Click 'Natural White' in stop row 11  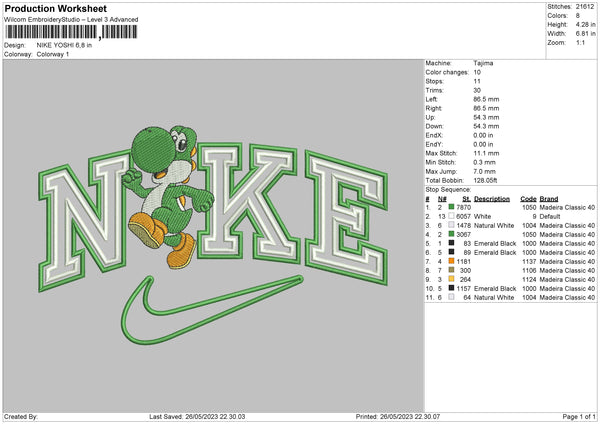494,297
